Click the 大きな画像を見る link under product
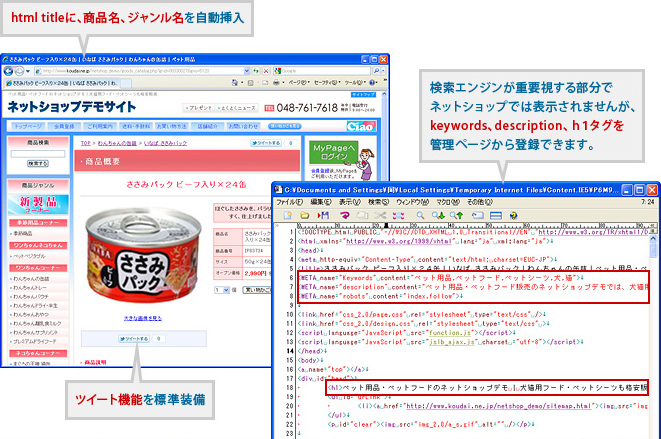Screen dimensions: 661x439 coord(142,318)
